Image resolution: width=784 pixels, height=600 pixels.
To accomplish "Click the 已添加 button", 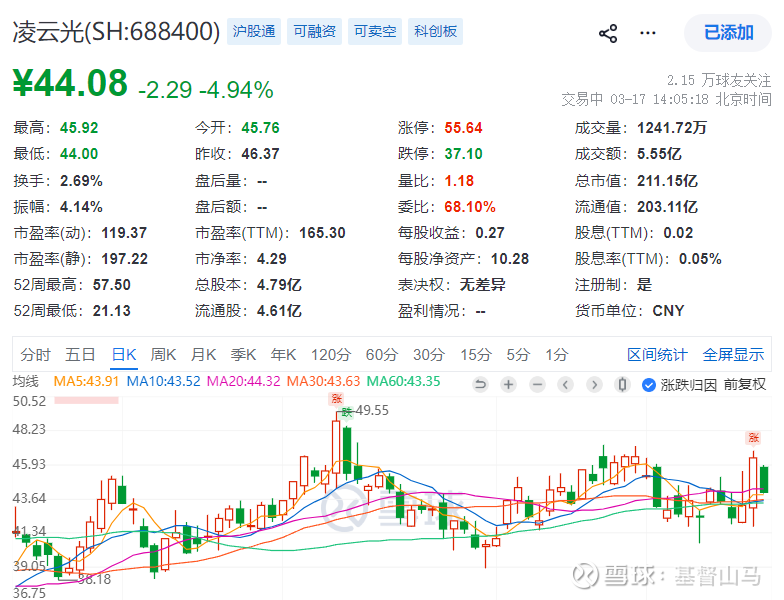I will [728, 33].
